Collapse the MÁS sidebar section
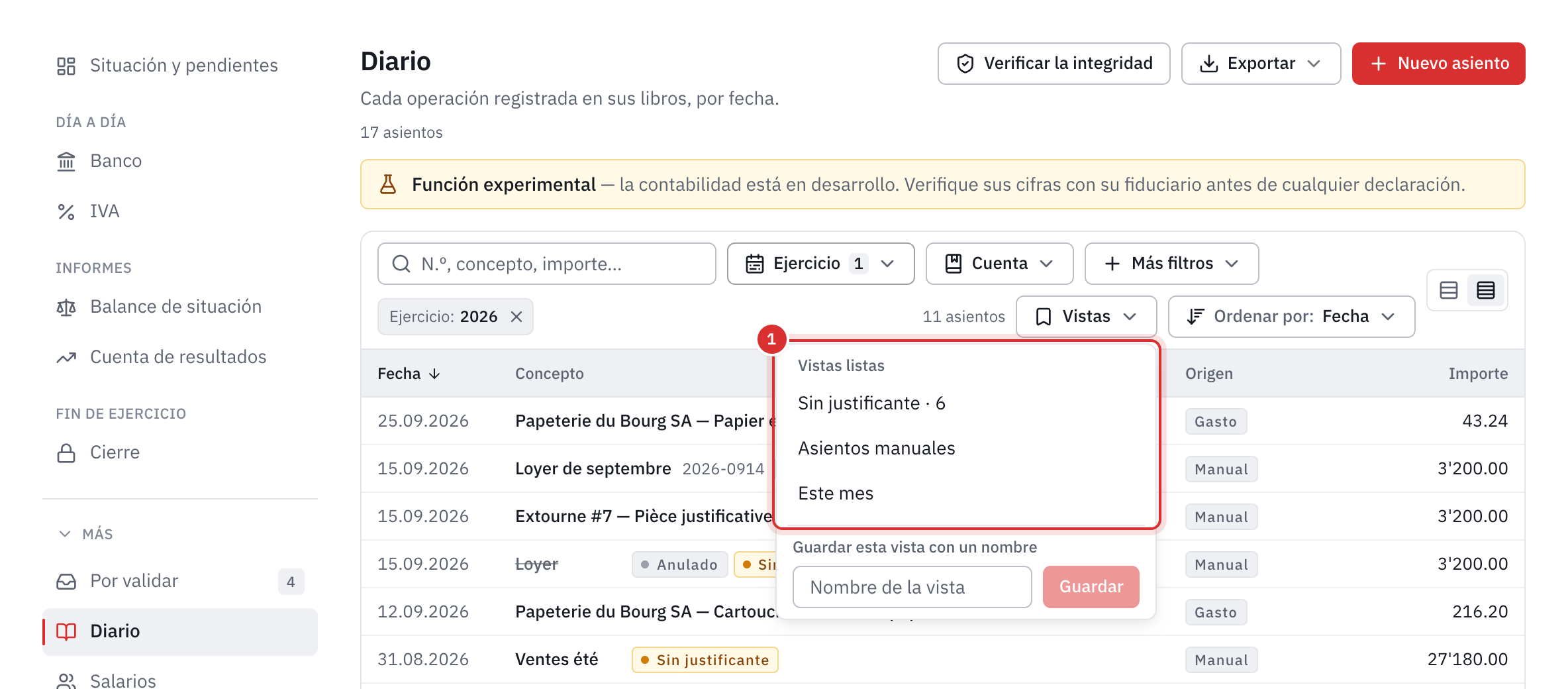1568x689 pixels. tap(85, 534)
